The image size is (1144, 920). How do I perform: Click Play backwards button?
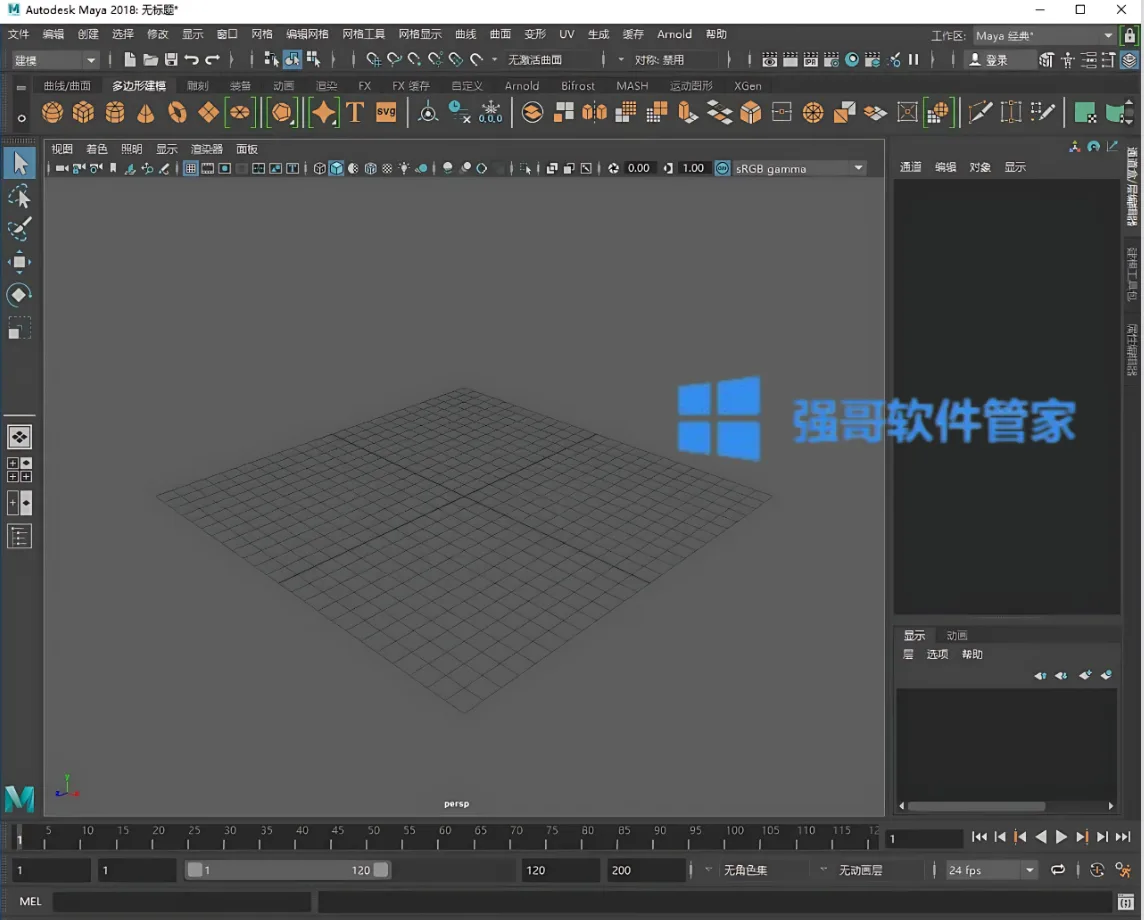[x=1041, y=837]
